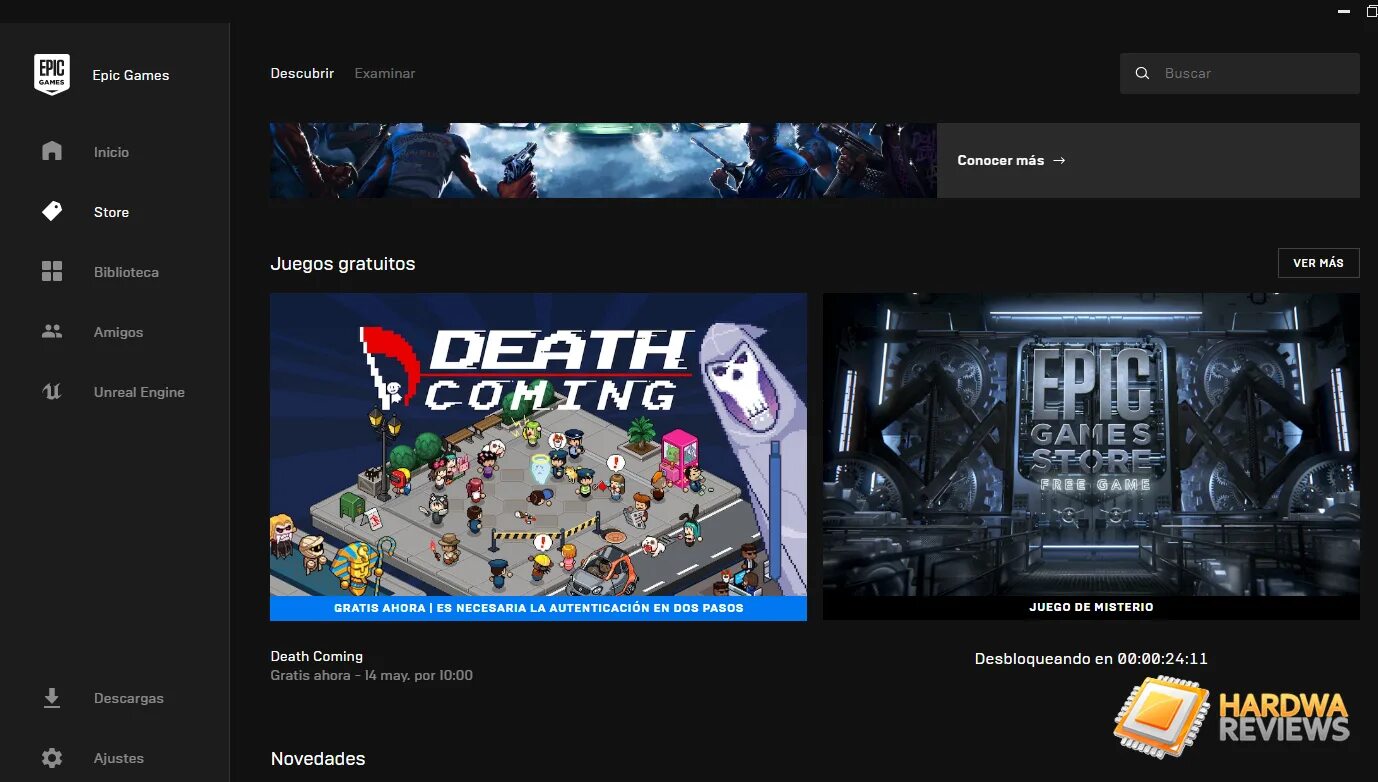Open the Biblioteca sidebar label

pos(126,272)
